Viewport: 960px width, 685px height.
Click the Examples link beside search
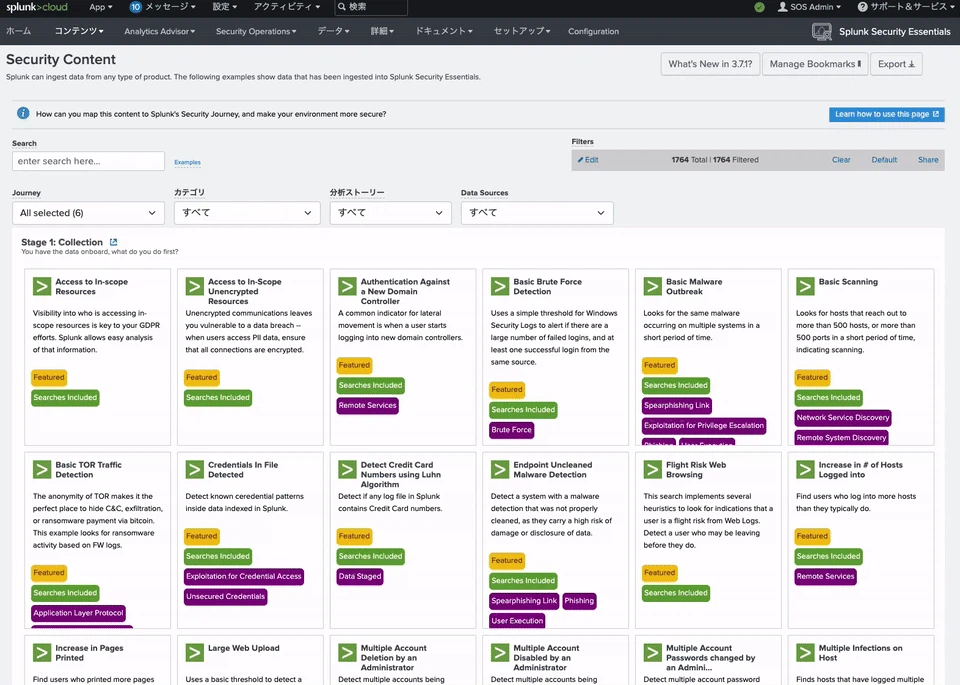[x=187, y=162]
